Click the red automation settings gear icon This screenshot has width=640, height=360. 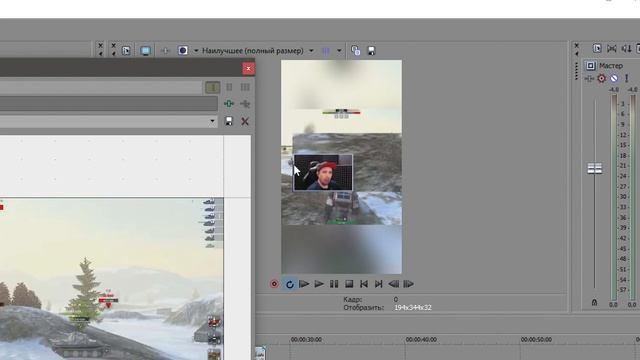(x=602, y=78)
